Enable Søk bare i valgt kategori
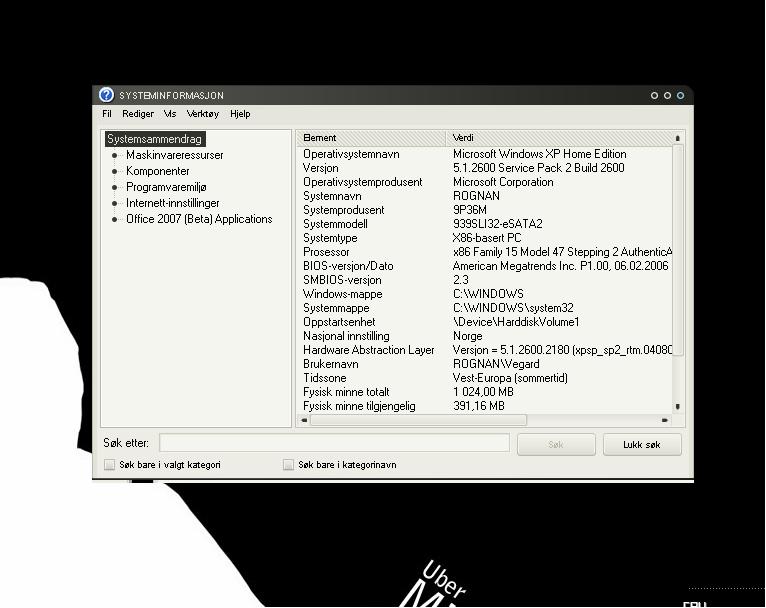 pyautogui.click(x=109, y=464)
